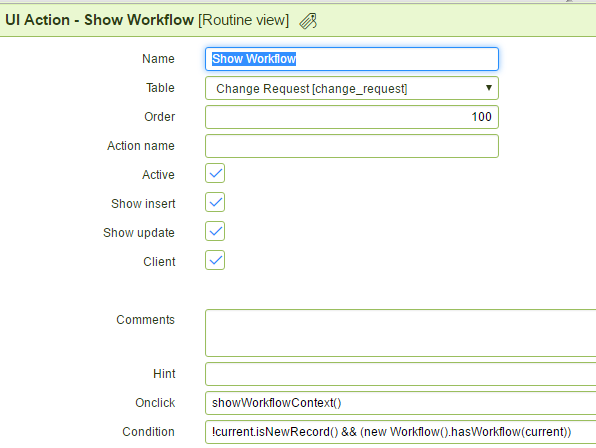Click the Onclick field with showWorkflowContext()

401,403
